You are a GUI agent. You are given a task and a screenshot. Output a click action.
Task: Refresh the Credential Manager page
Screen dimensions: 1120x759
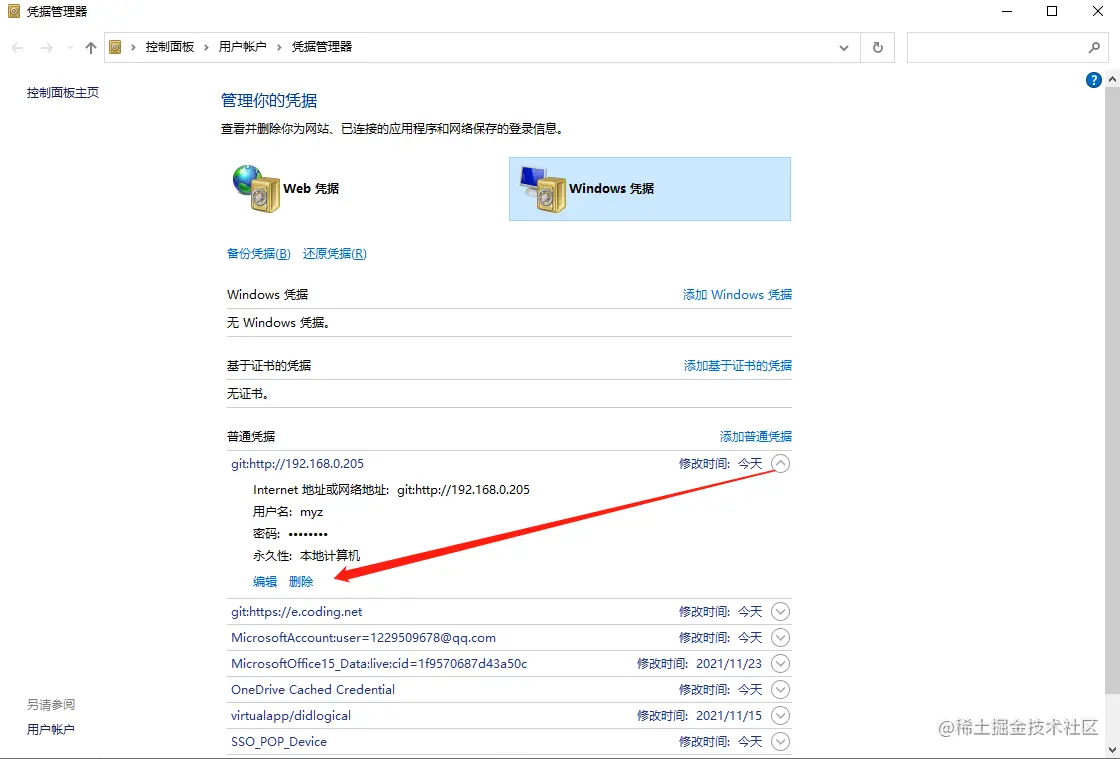[878, 48]
